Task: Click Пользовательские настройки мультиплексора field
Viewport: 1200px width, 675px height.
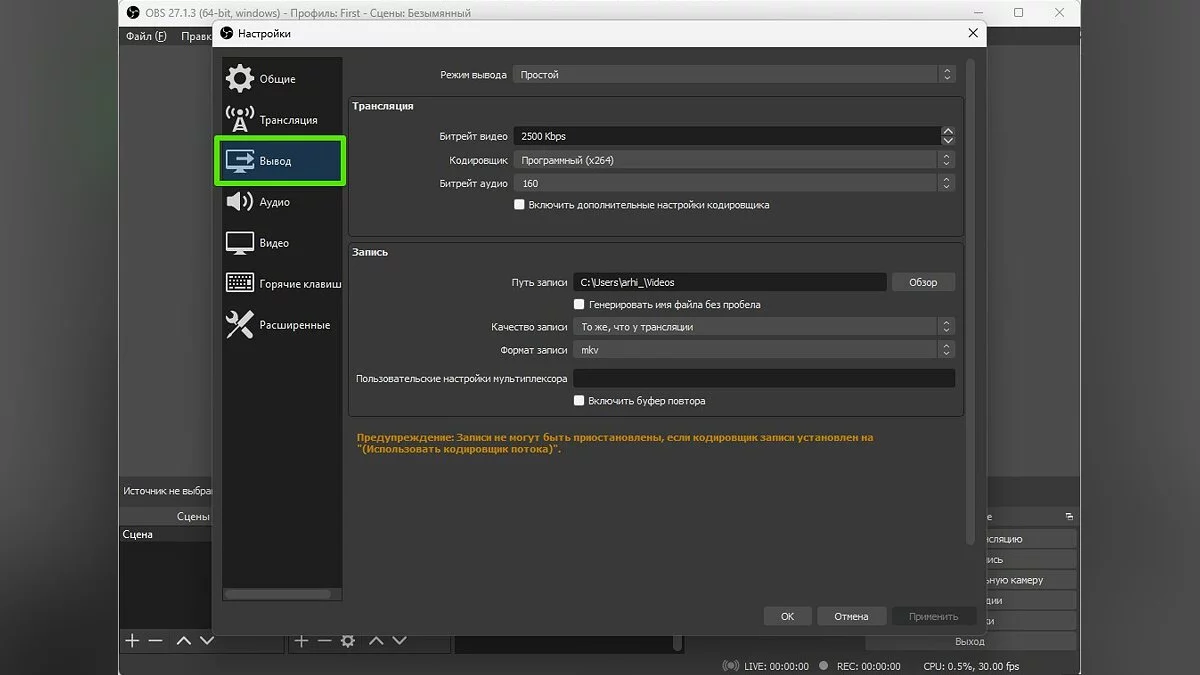Action: coord(764,379)
